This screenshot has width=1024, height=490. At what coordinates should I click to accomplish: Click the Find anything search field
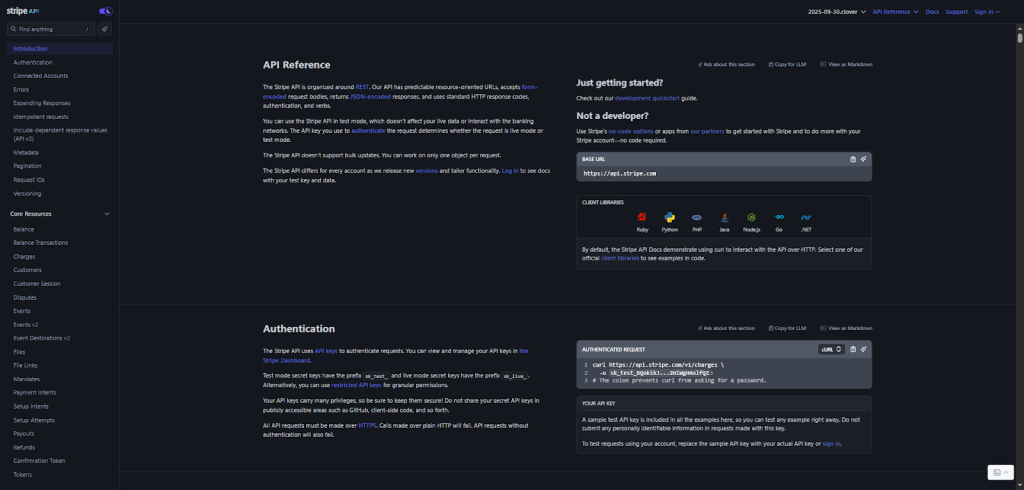[x=50, y=29]
